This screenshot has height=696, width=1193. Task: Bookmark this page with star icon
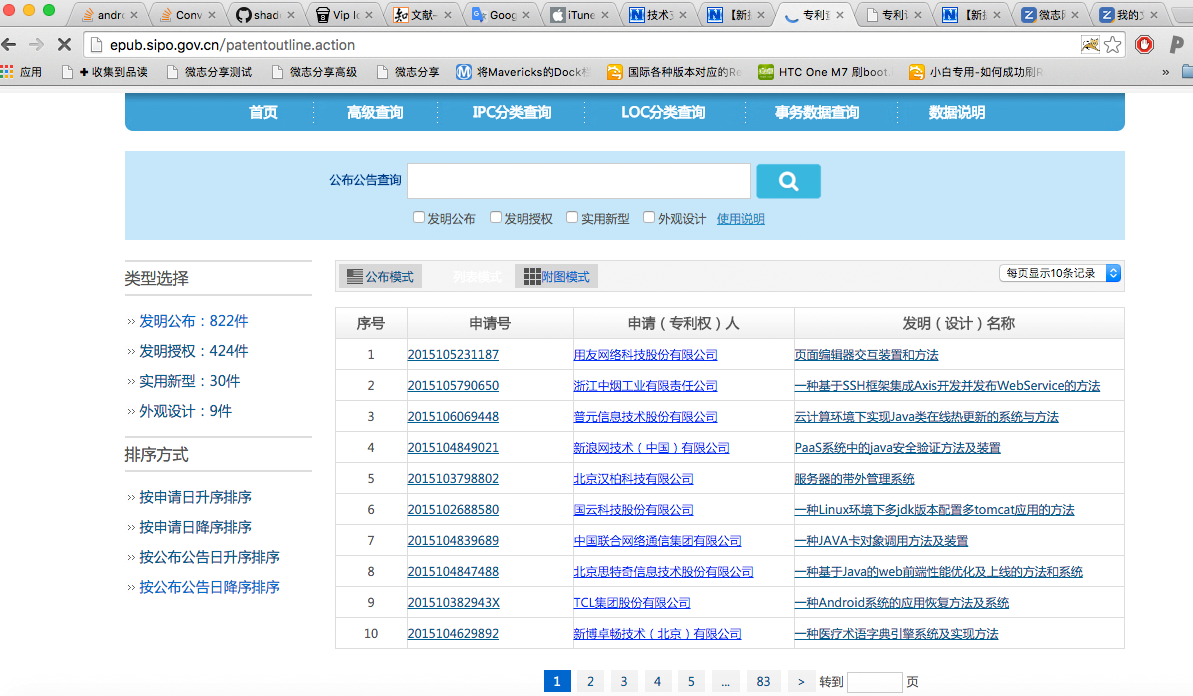1112,45
